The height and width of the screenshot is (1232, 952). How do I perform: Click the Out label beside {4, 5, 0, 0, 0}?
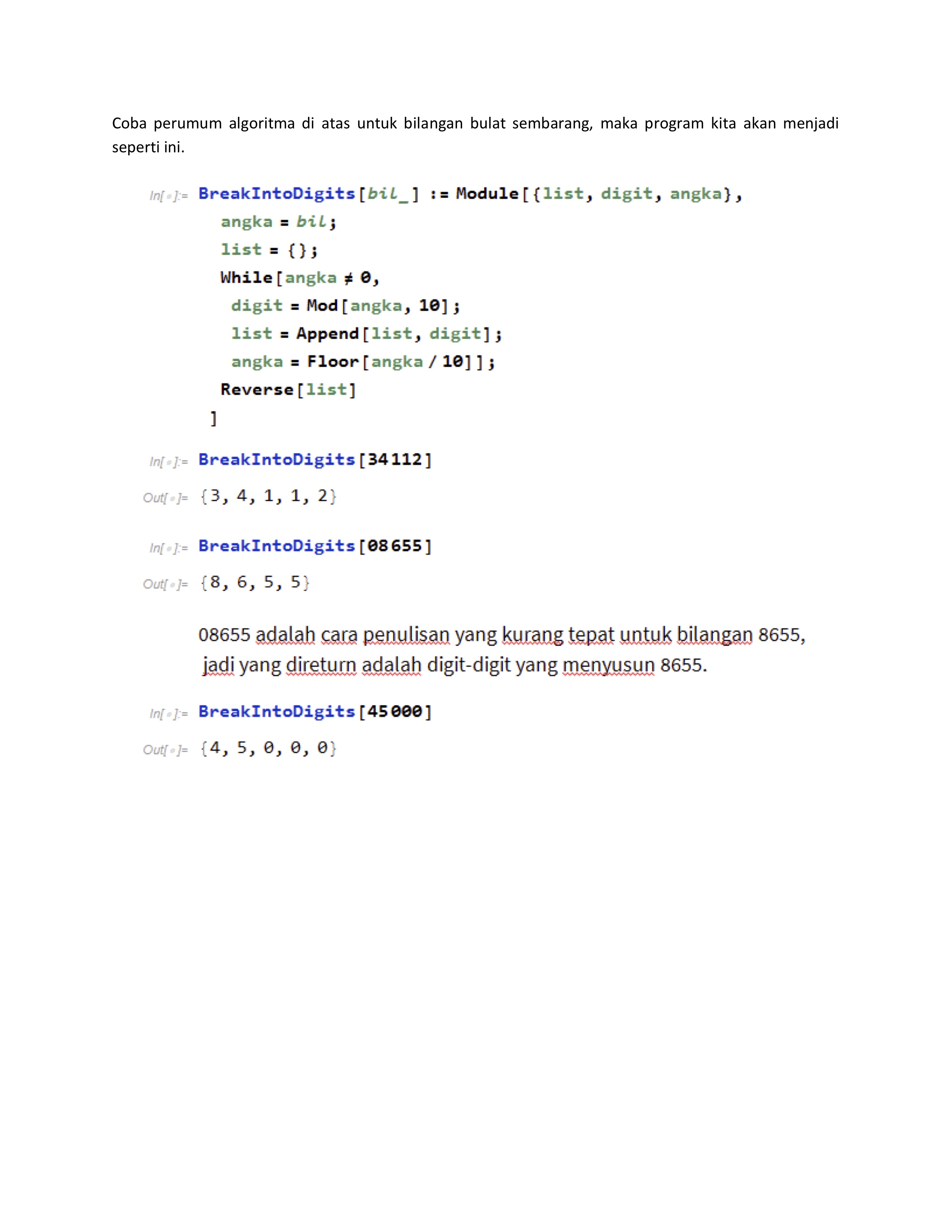pyautogui.click(x=165, y=750)
